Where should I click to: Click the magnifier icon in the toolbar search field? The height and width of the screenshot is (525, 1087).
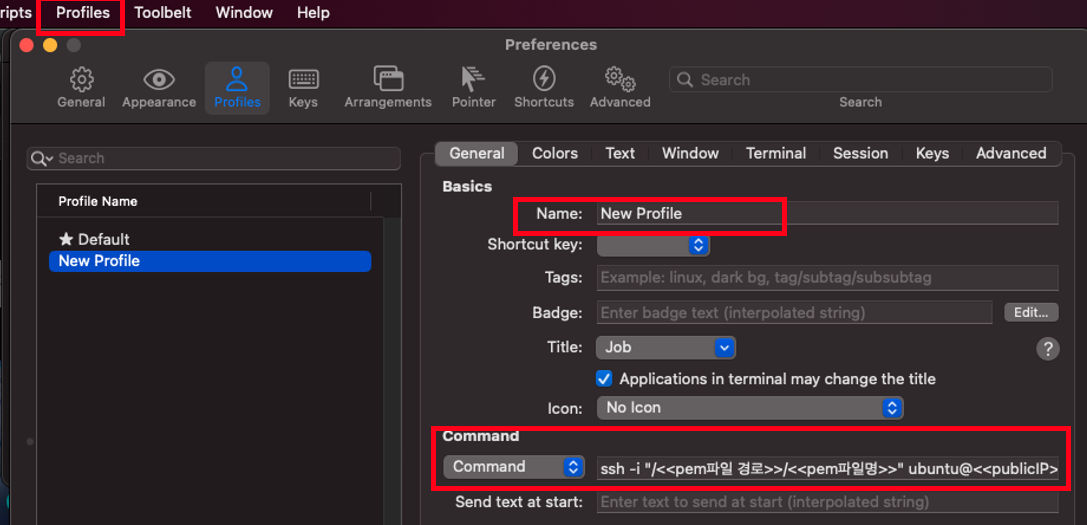(x=685, y=80)
